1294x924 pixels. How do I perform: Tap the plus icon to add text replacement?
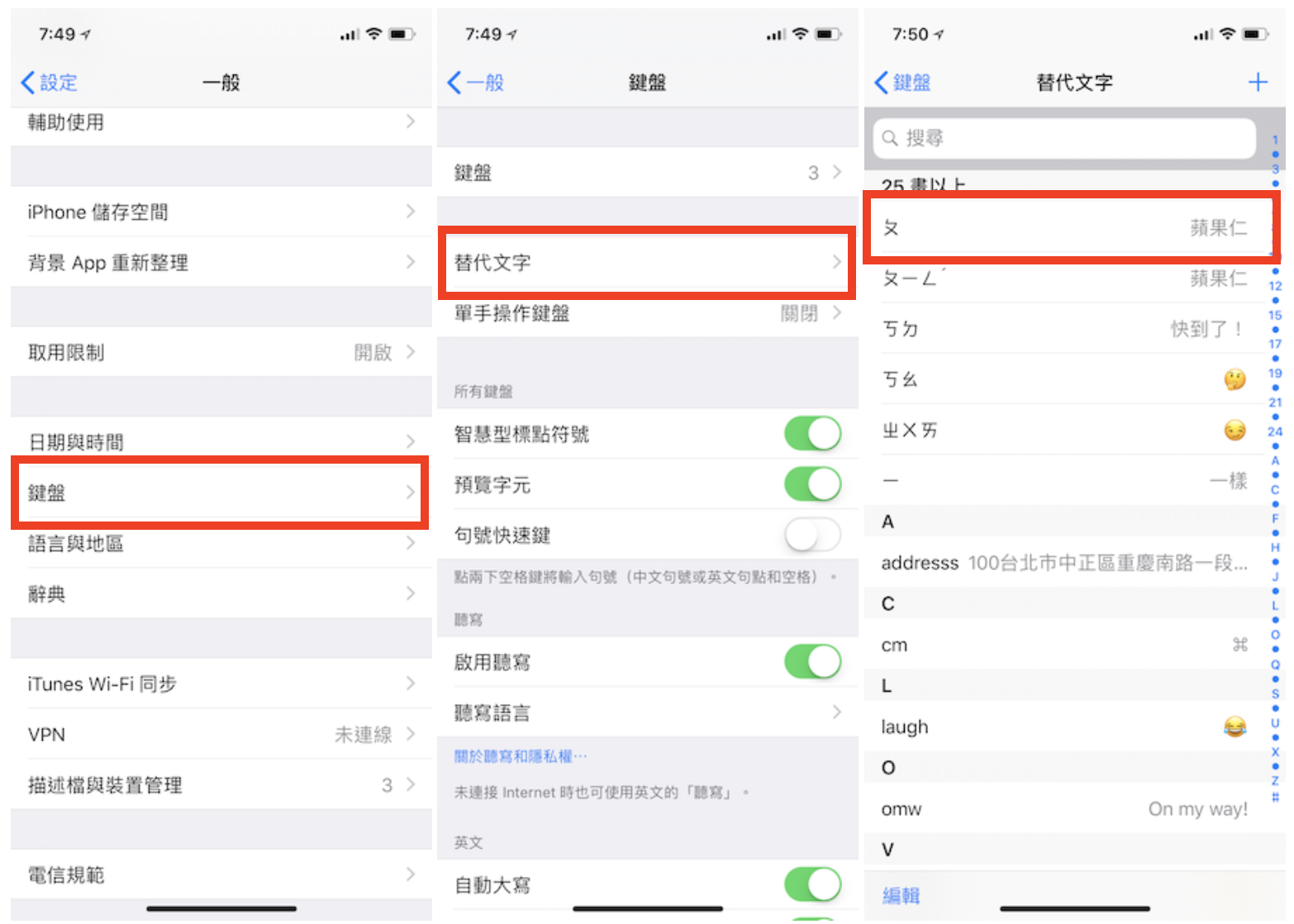point(1257,82)
